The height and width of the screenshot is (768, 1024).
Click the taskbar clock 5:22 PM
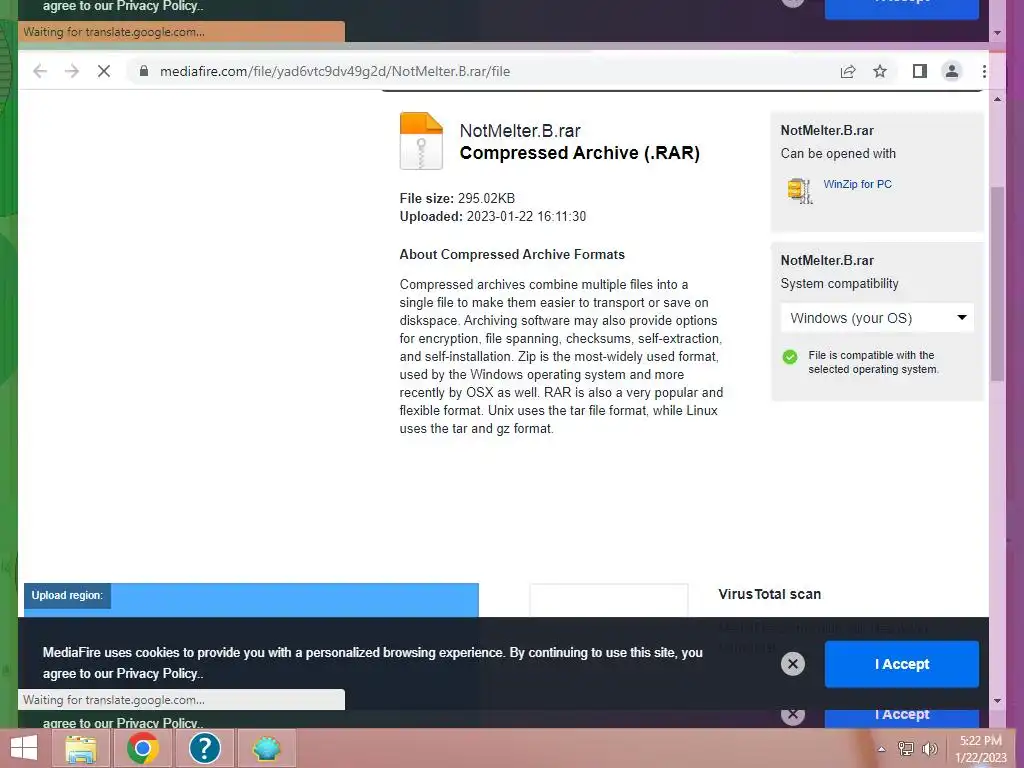[x=980, y=741]
